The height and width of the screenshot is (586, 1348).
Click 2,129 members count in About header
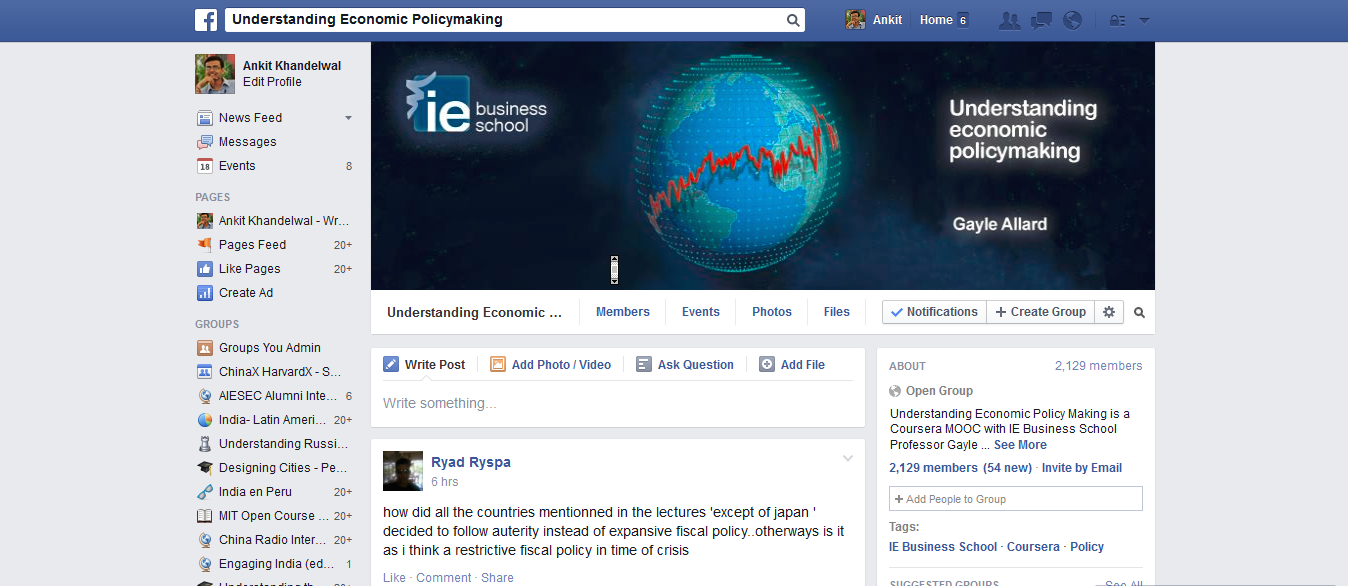(1098, 366)
